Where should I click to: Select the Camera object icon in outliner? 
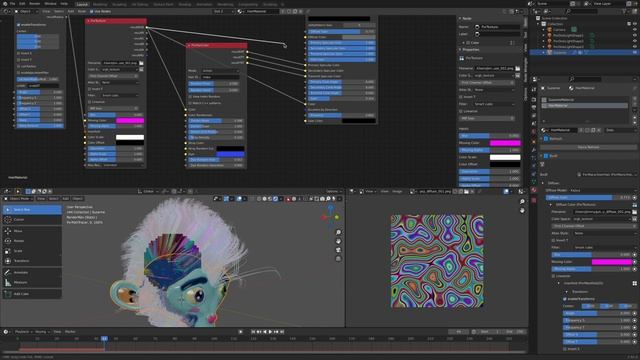[x=549, y=30]
